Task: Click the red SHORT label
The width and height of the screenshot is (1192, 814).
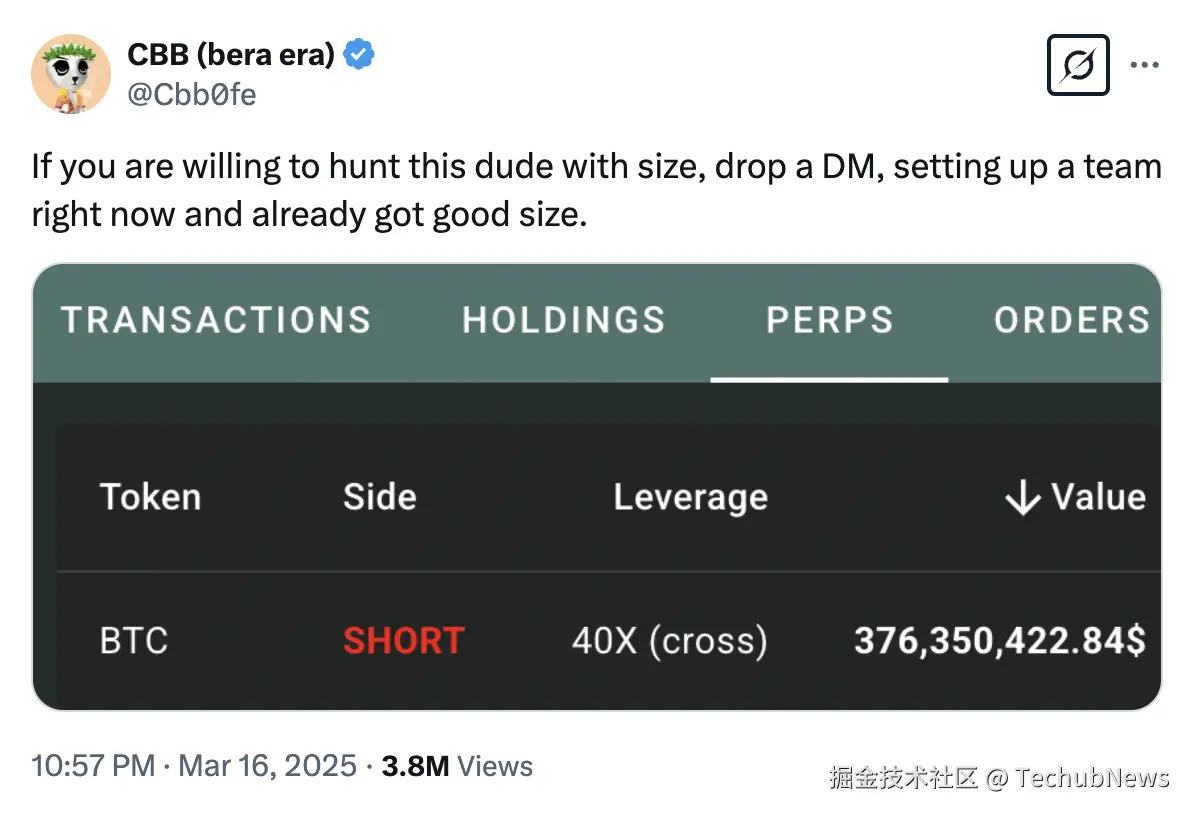Action: (x=403, y=640)
